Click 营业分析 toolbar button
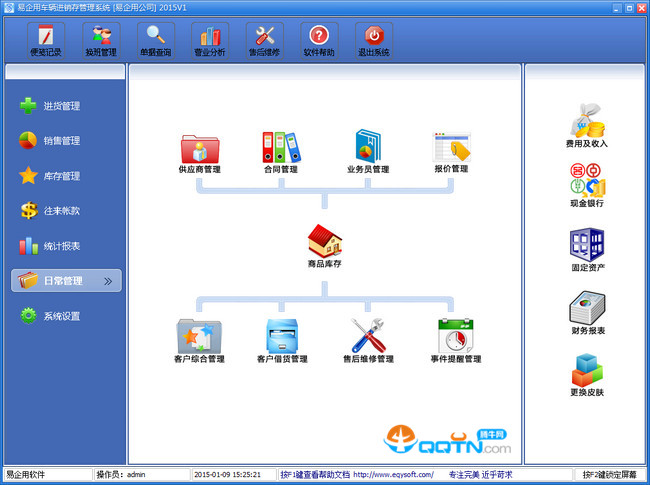Image resolution: width=650 pixels, height=485 pixels. [x=209, y=40]
